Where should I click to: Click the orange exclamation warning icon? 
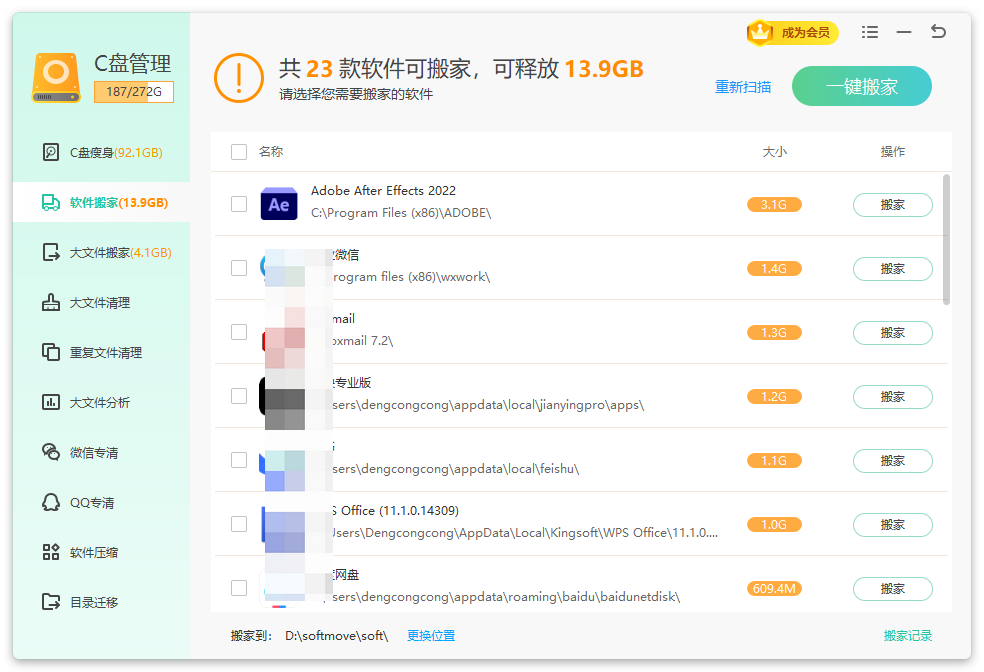238,78
